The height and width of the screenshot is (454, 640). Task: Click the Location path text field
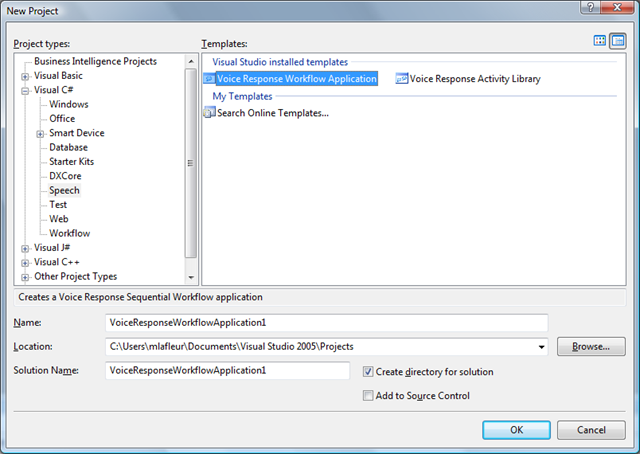pyautogui.click(x=320, y=347)
